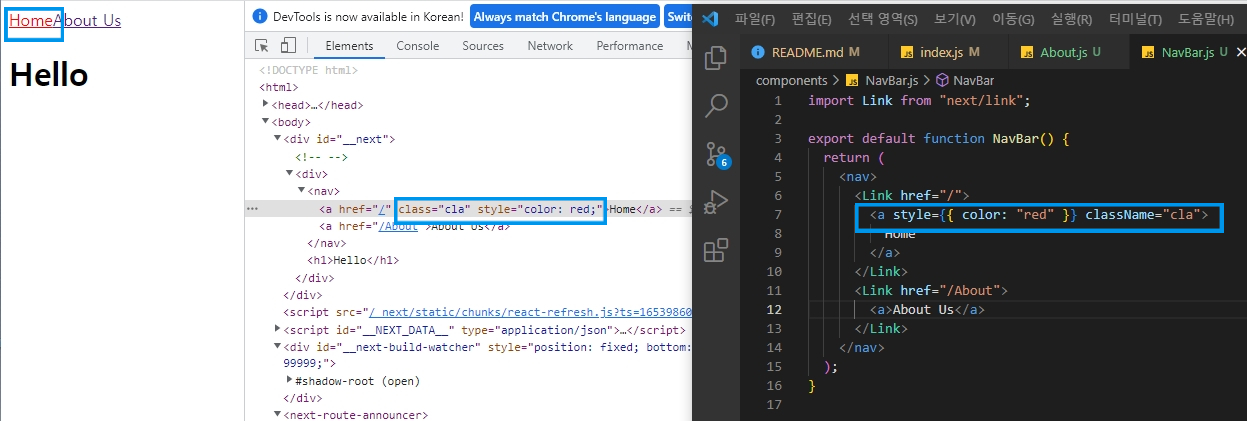Click About Us link on web page
Image resolution: width=1247 pixels, height=421 pixels.
click(x=87, y=20)
